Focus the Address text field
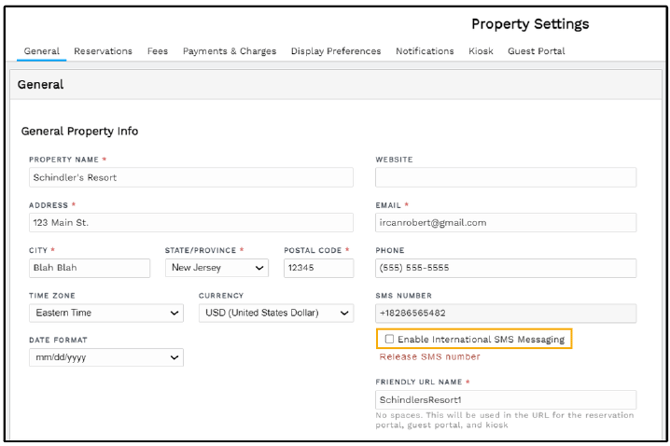This screenshot has width=670, height=446. 190,222
